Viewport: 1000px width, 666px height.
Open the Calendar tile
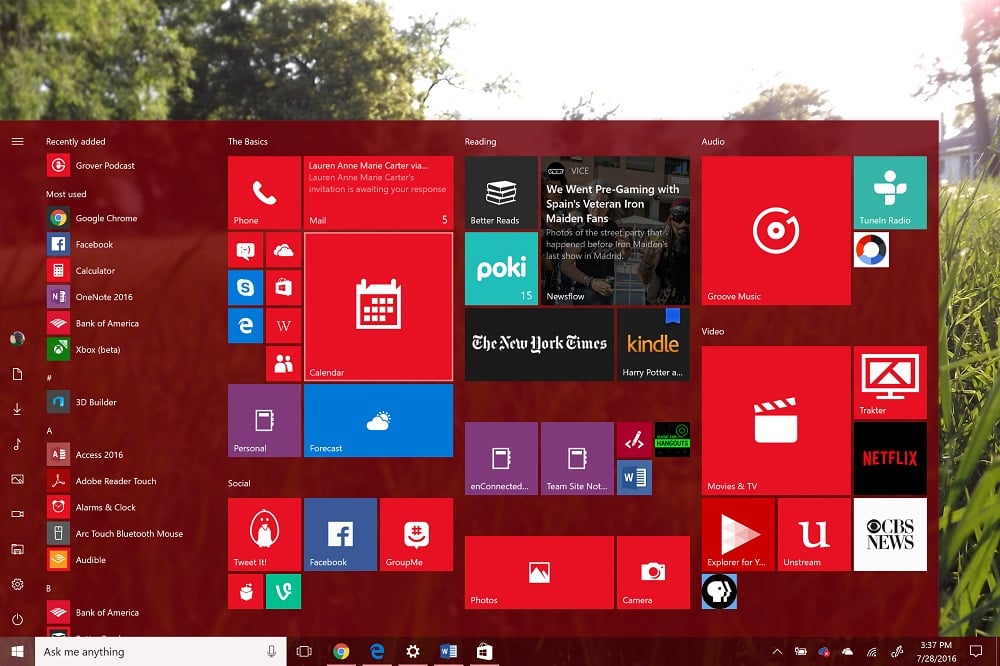[379, 307]
